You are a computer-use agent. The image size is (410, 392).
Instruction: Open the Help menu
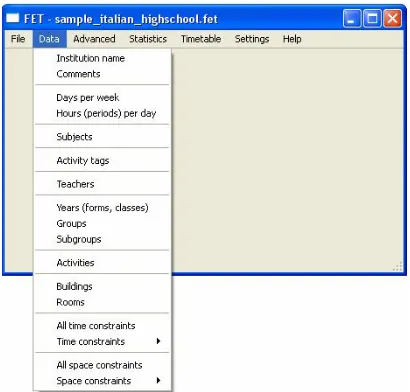(x=292, y=39)
